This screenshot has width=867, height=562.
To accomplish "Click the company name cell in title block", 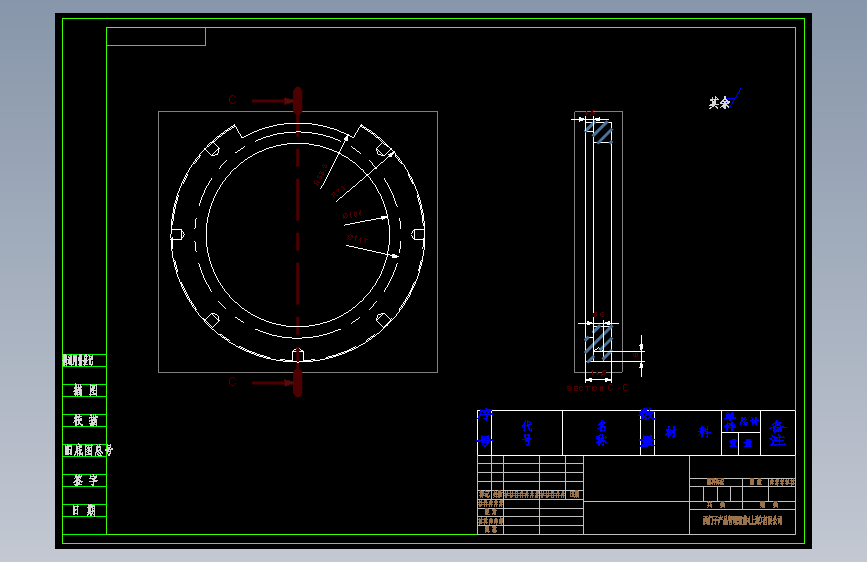I will 742,521.
